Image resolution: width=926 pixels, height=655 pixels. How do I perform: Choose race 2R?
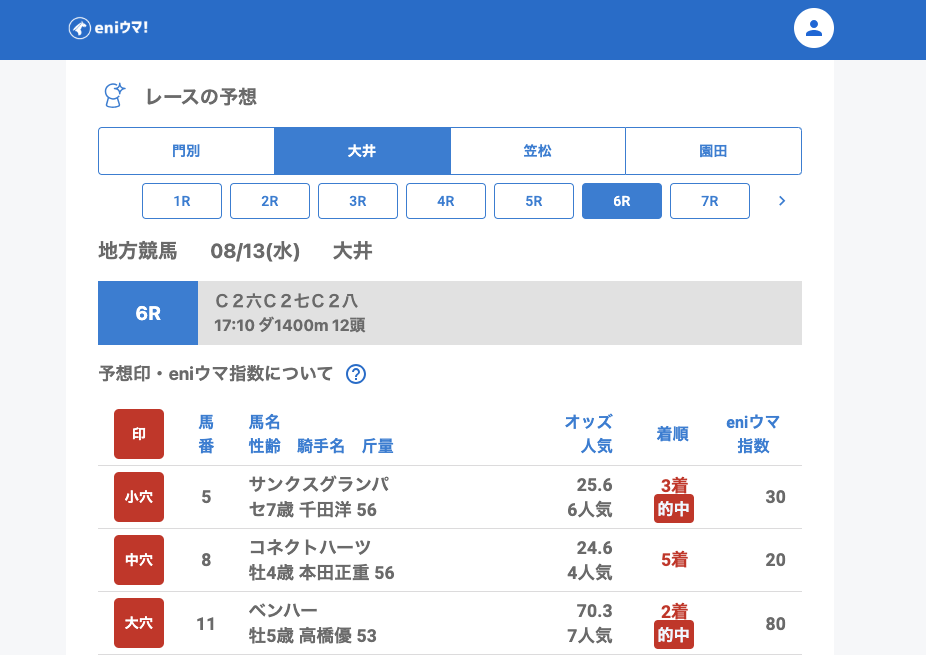(270, 201)
